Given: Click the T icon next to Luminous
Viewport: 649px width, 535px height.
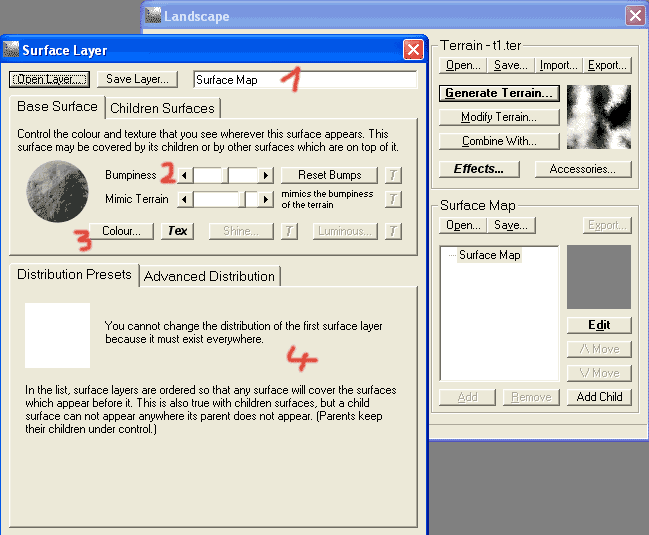Looking at the screenshot, I should tap(393, 231).
